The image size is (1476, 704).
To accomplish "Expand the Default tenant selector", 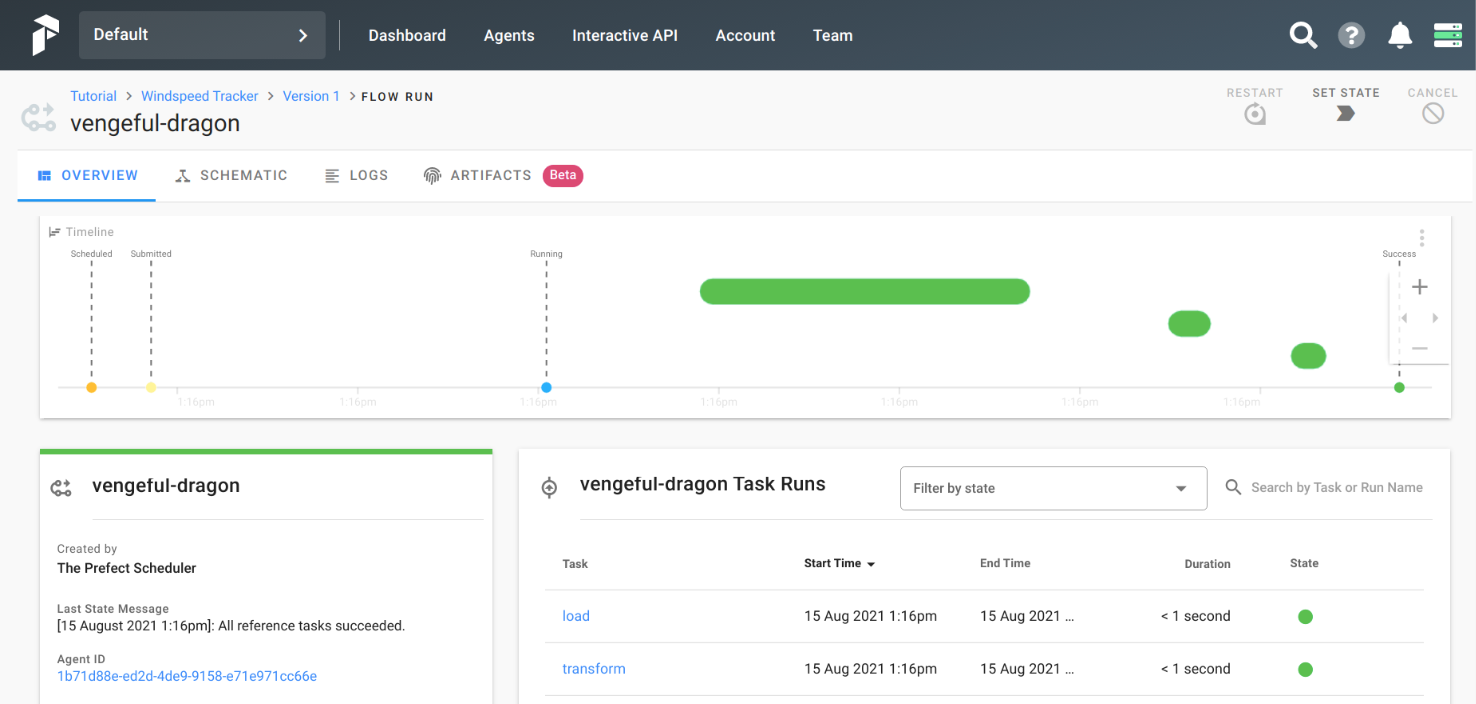I will 202,35.
